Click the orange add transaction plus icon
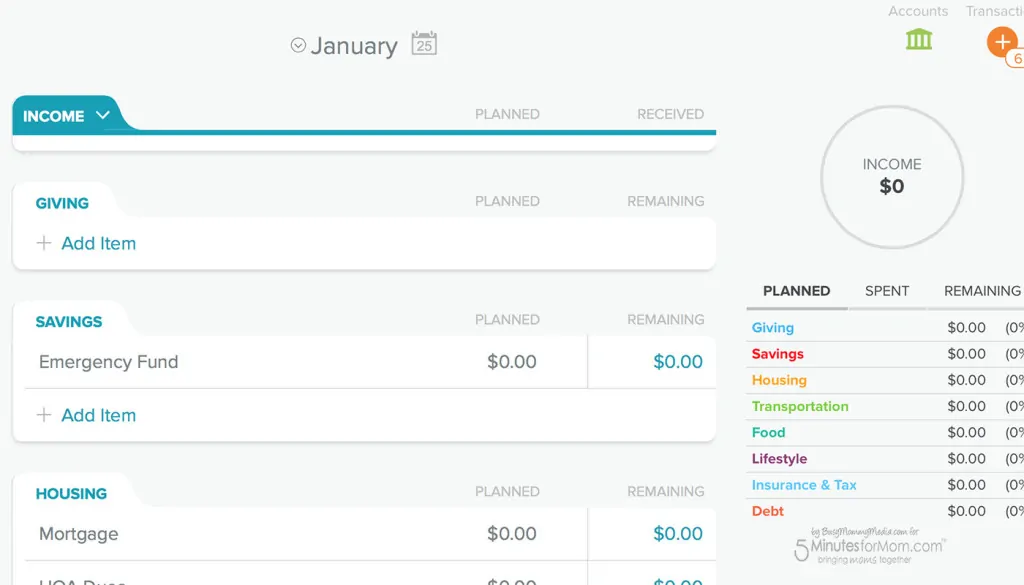 (1002, 42)
